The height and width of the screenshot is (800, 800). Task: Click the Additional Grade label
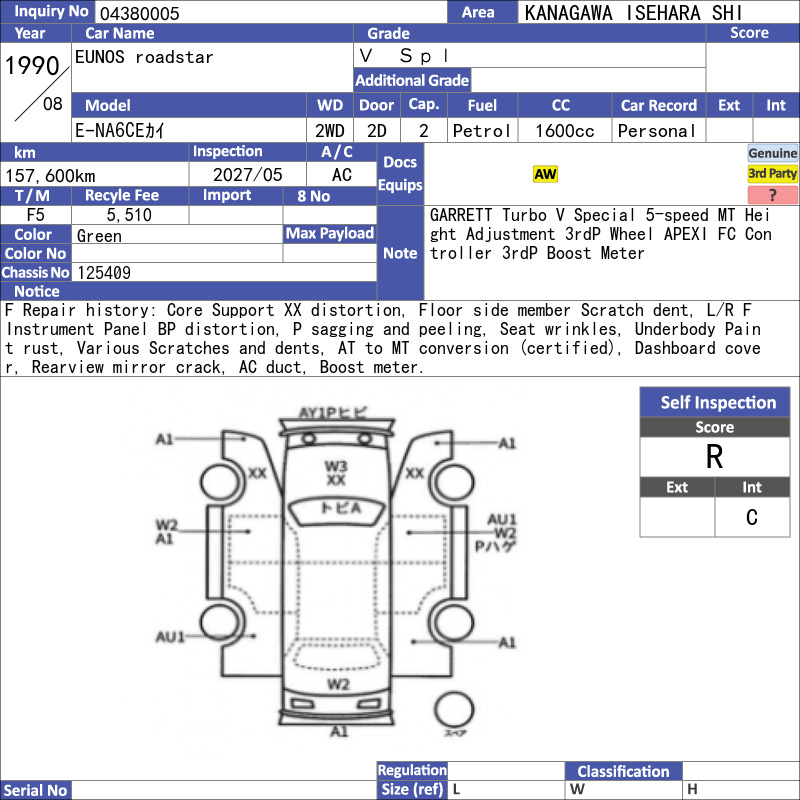click(412, 80)
